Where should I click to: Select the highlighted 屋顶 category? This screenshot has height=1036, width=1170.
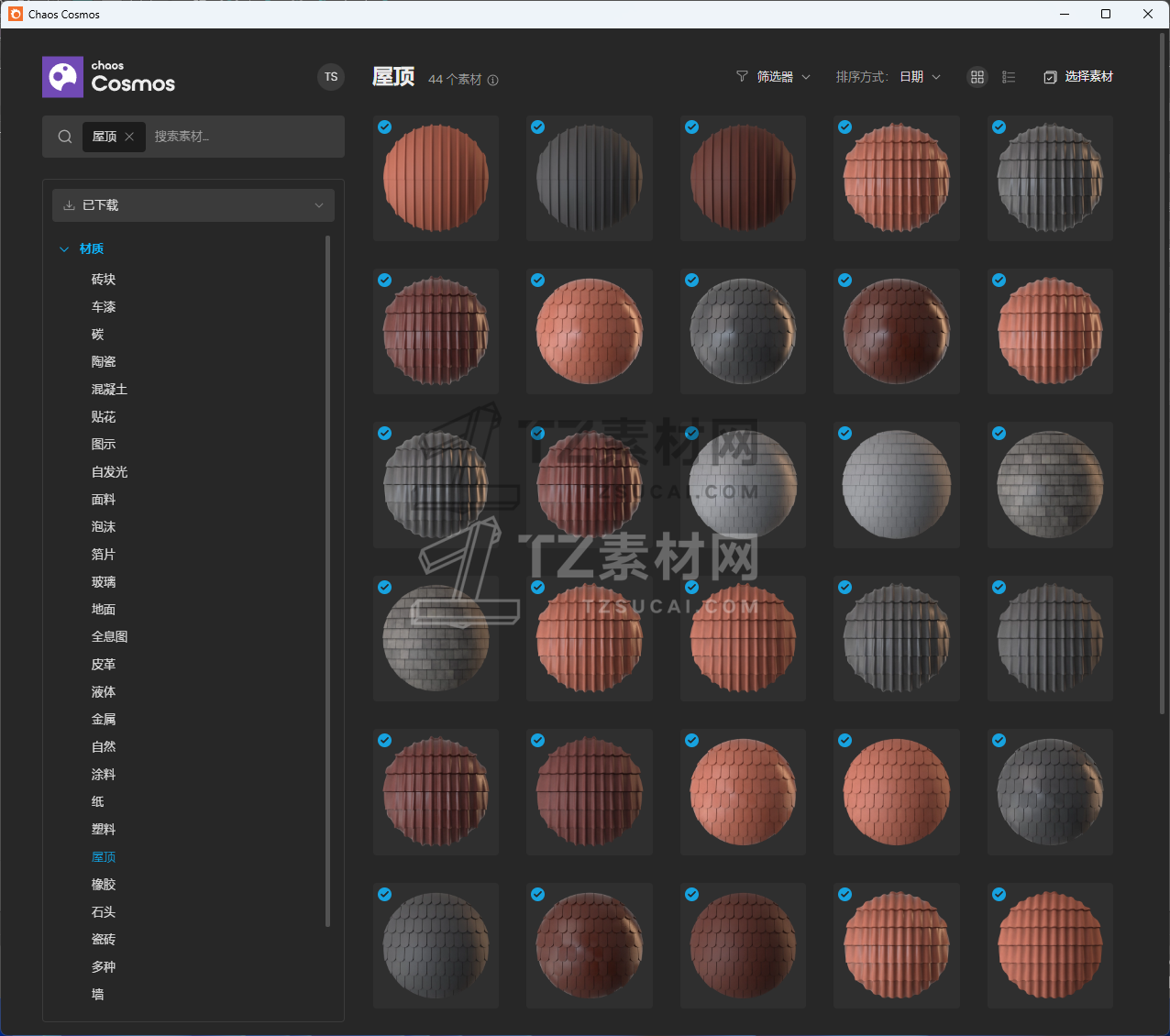pos(104,857)
